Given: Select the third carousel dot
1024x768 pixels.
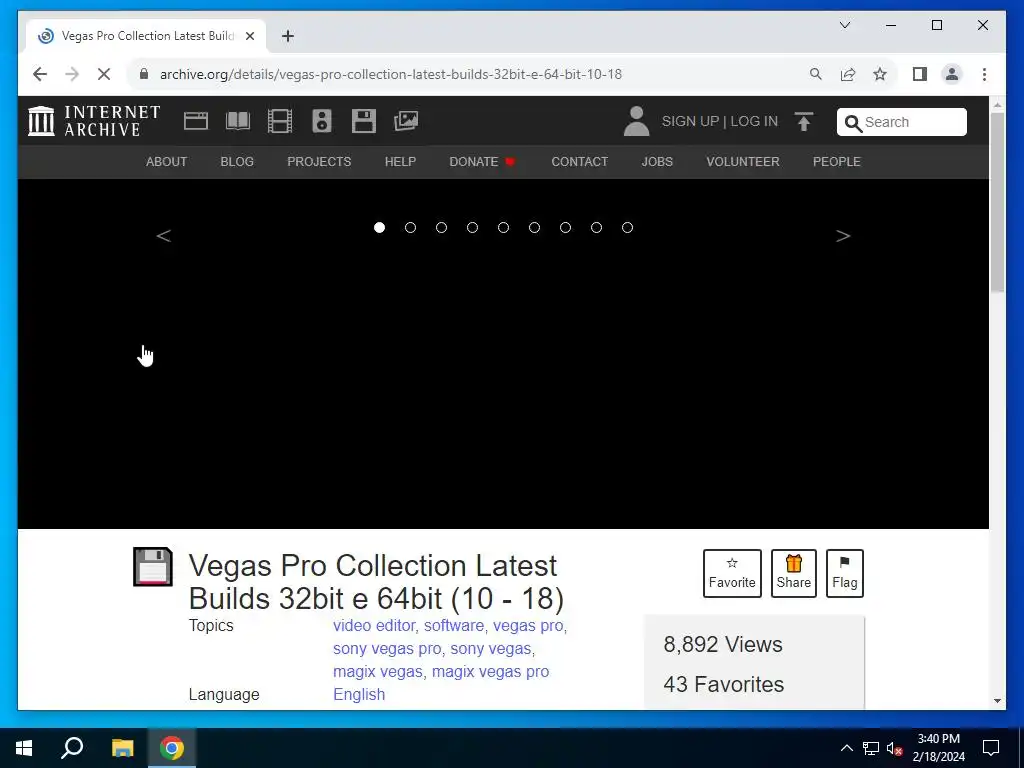Looking at the screenshot, I should point(441,227).
